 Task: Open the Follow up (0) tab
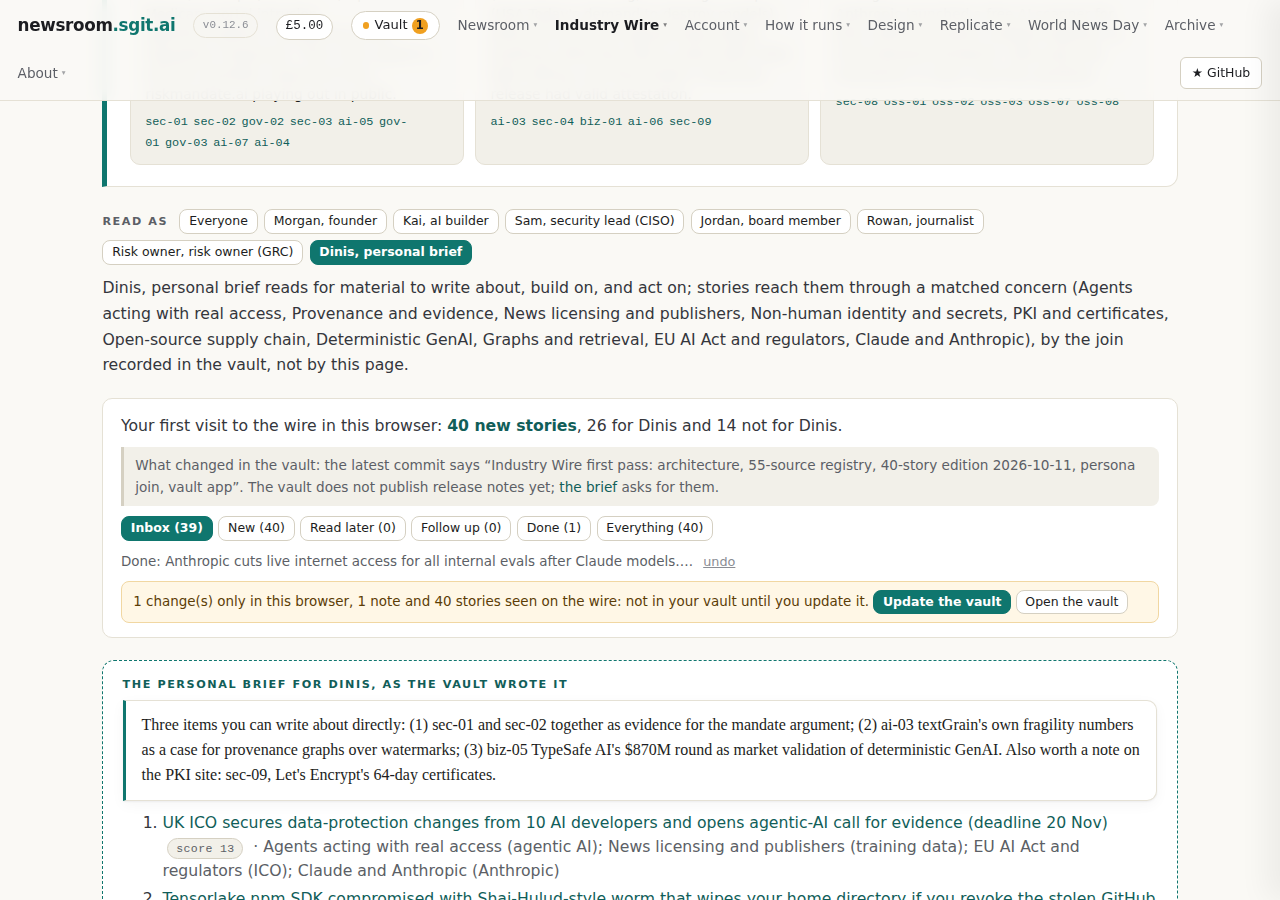(461, 528)
